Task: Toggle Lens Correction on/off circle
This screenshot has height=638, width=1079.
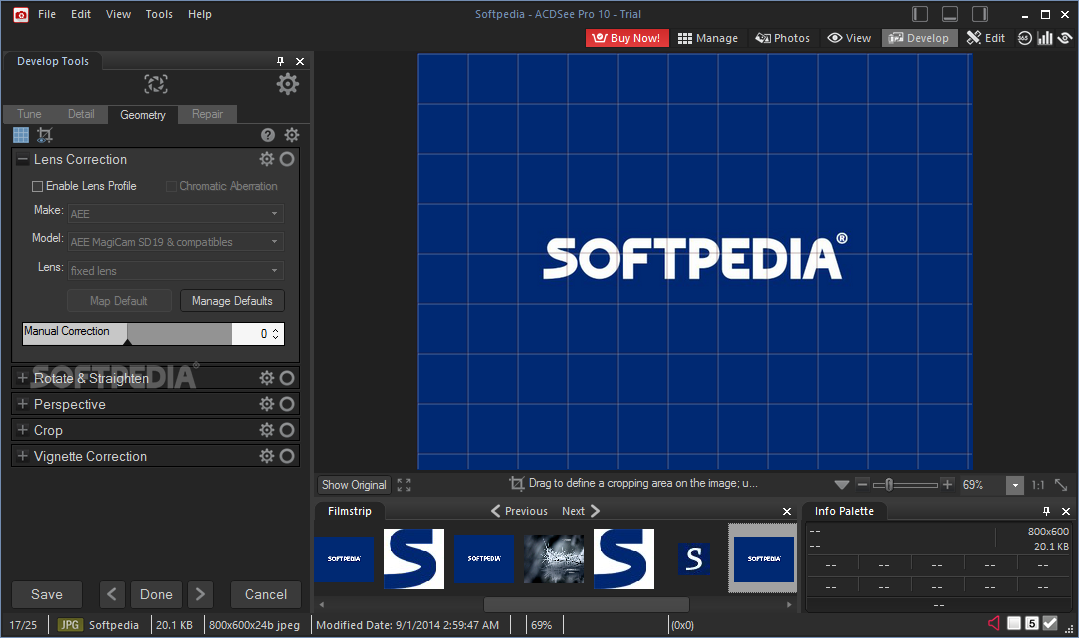Action: coord(287,159)
